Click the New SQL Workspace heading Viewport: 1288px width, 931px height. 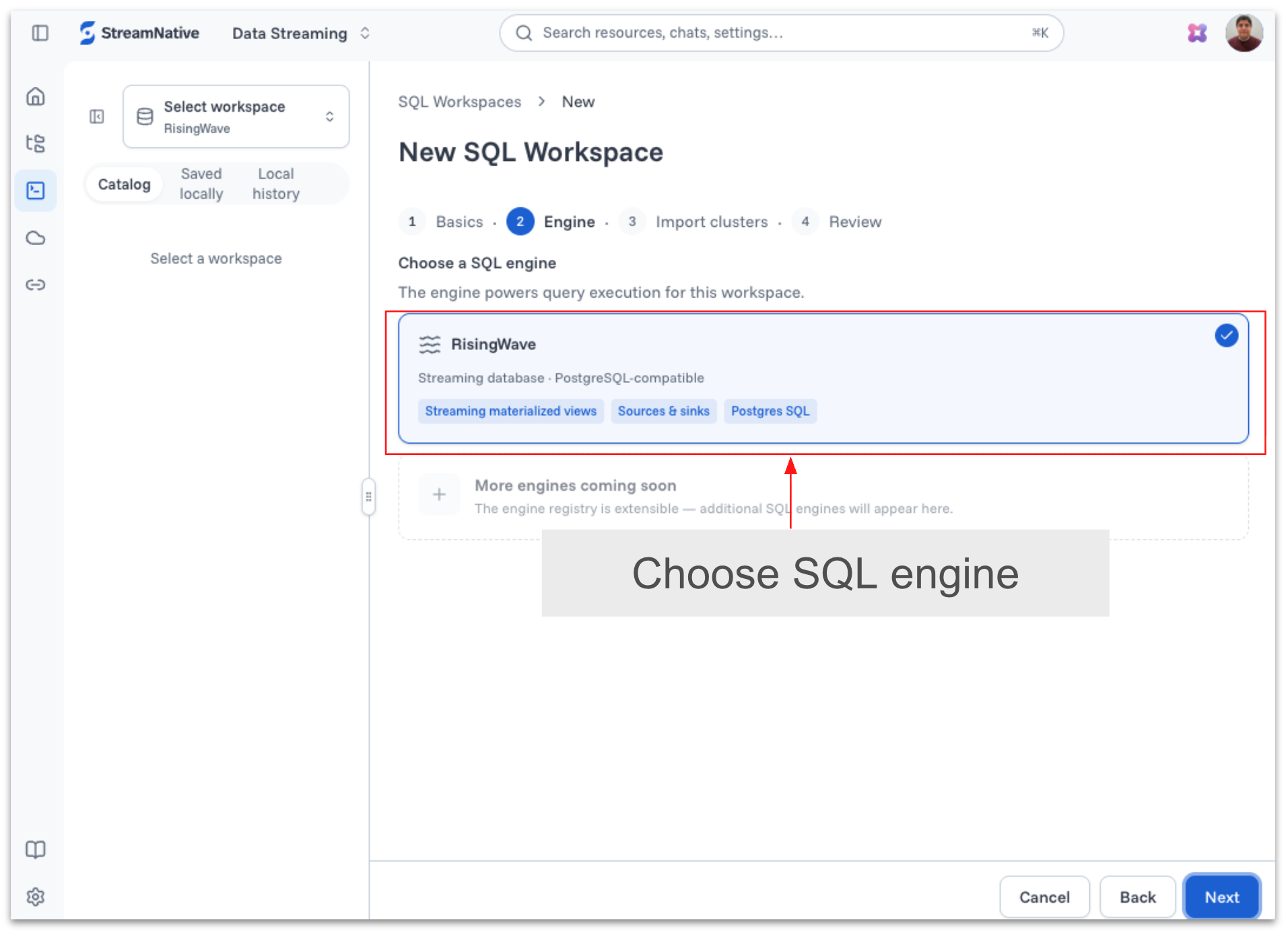click(531, 152)
